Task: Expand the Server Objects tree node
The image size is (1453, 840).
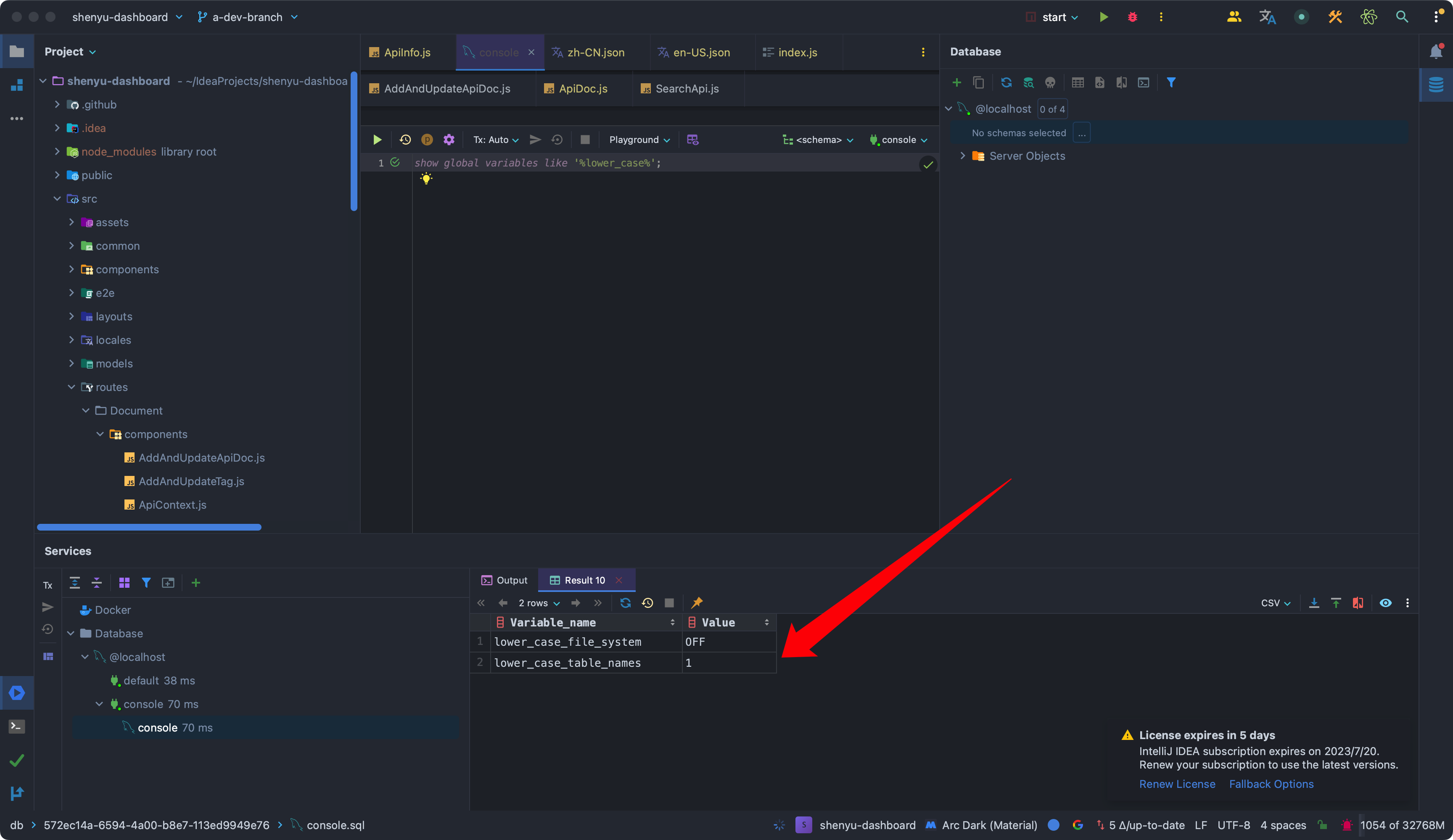Action: click(962, 156)
